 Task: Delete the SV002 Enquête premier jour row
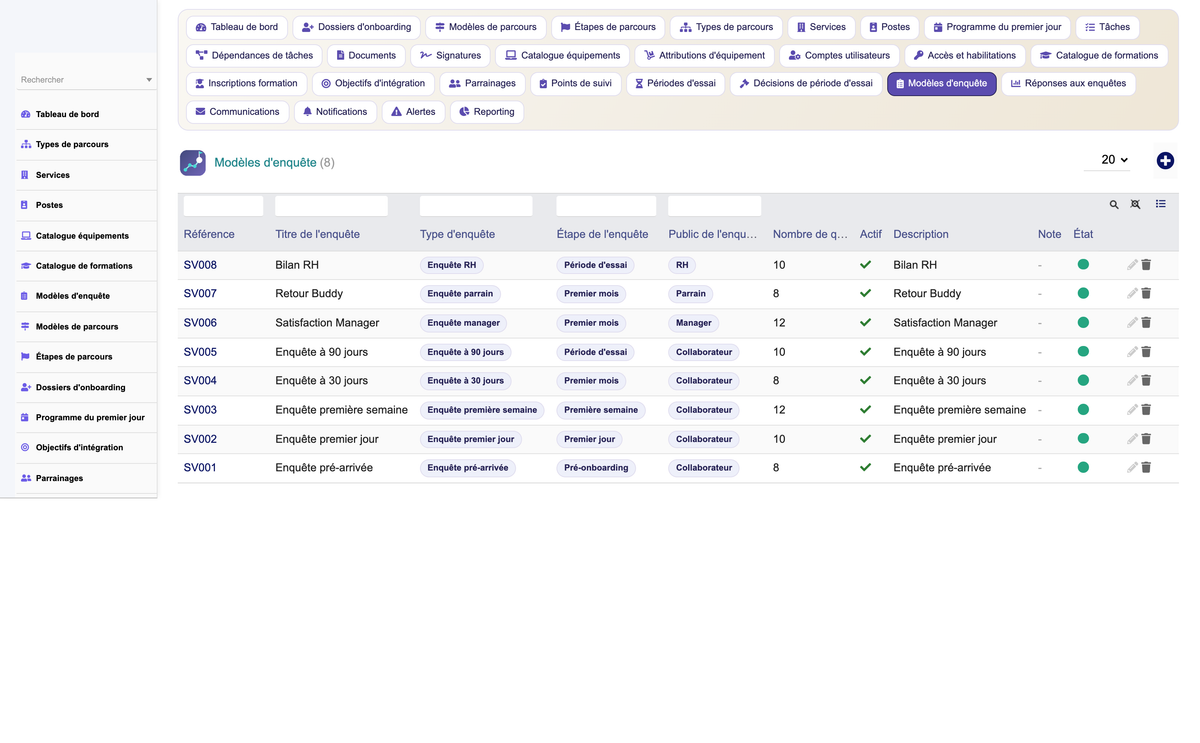point(1146,439)
